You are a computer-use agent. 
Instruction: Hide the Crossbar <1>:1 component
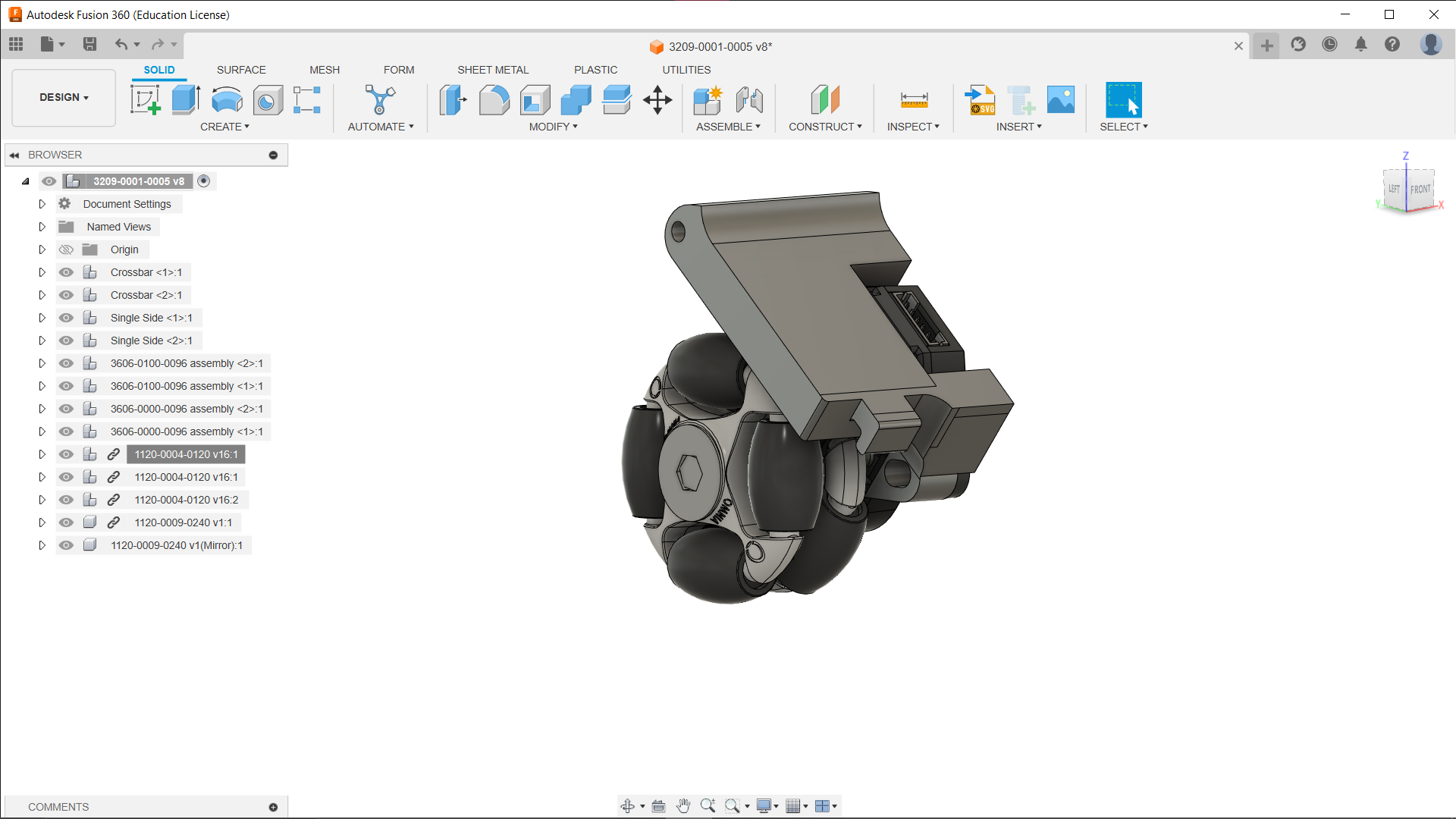point(66,272)
